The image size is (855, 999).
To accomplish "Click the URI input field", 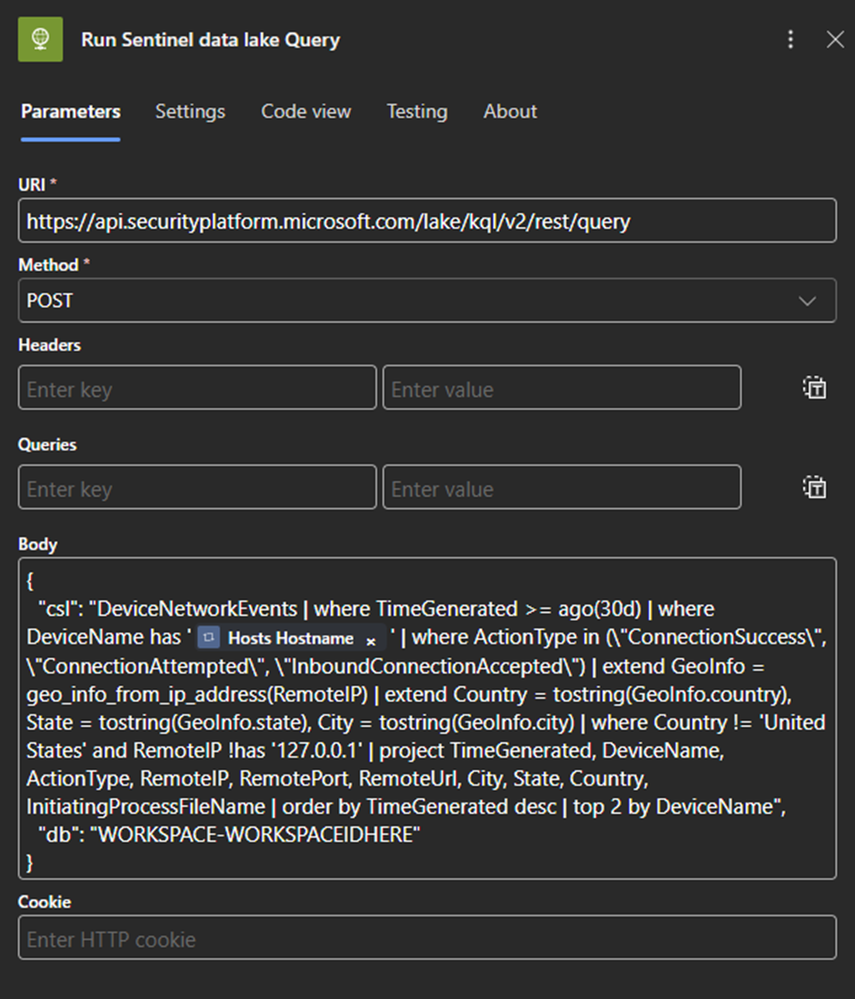I will 427,221.
